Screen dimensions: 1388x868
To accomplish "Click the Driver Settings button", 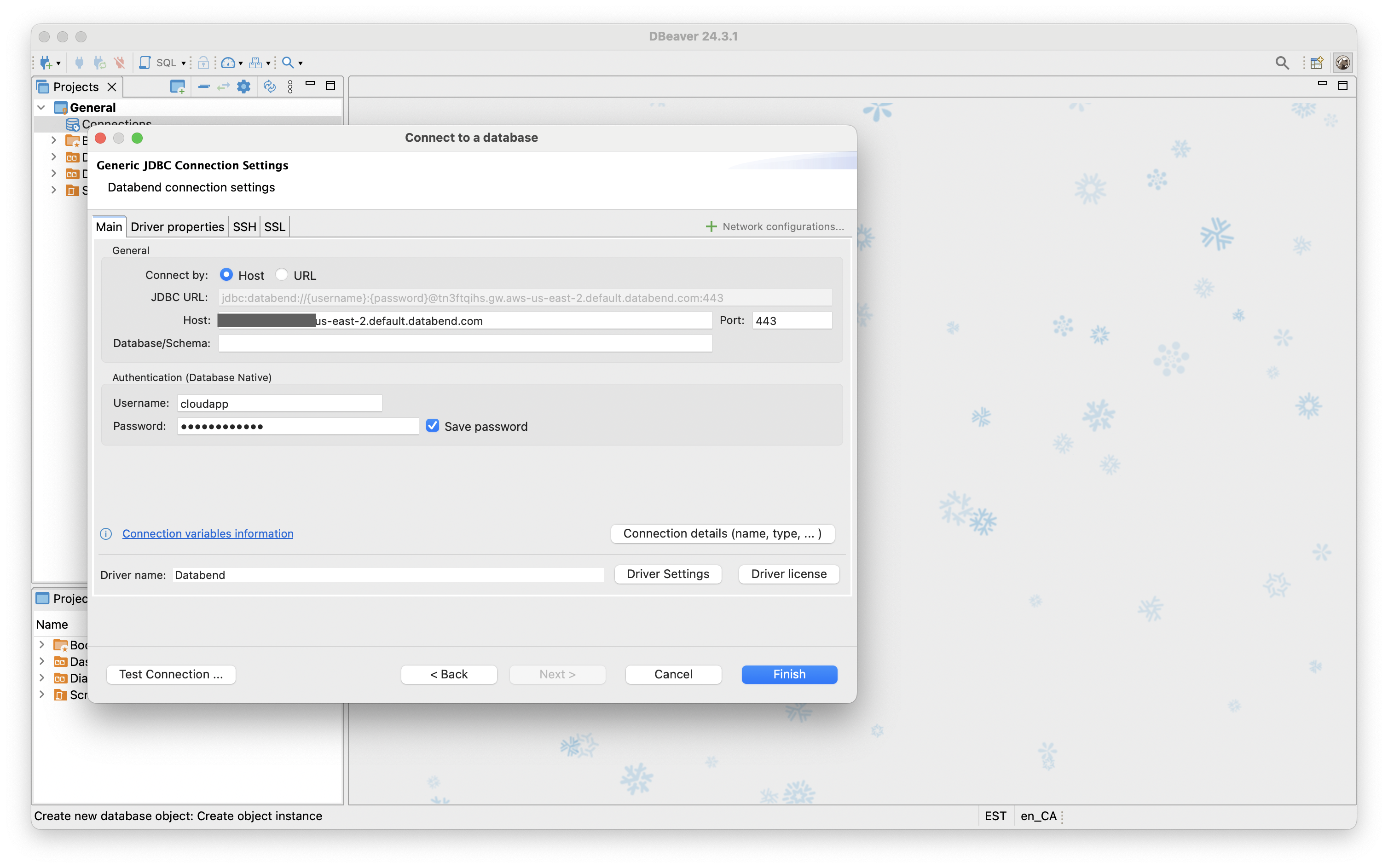I will tap(668, 574).
